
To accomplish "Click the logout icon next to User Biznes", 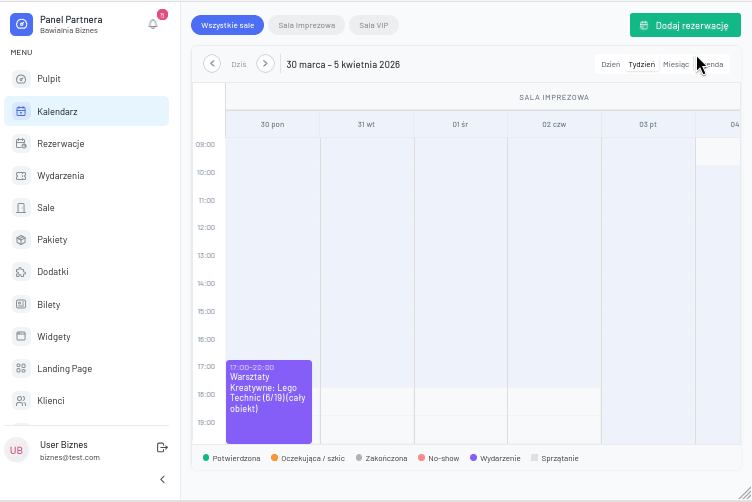I will pos(162,447).
